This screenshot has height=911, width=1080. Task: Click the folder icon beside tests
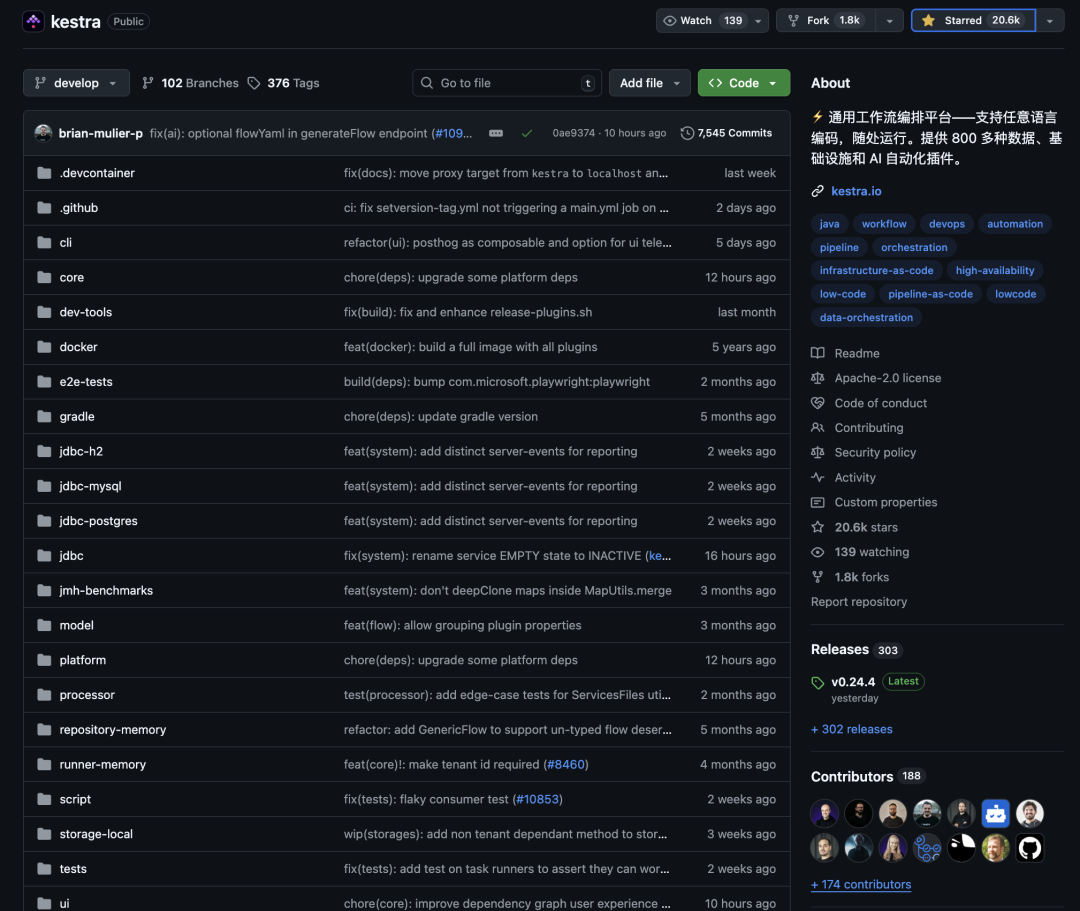(44, 869)
